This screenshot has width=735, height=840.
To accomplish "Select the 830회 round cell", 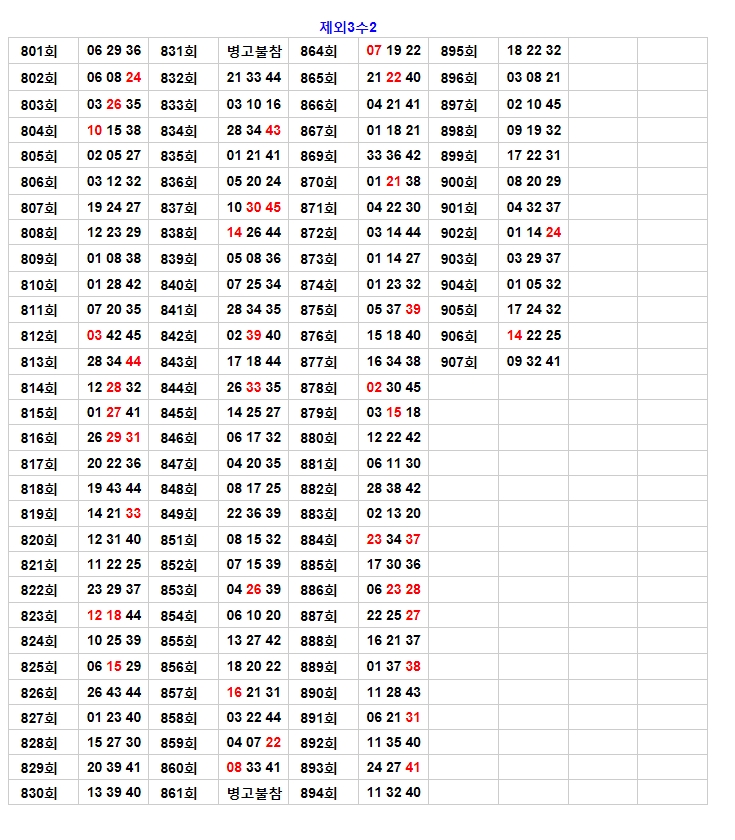I will click(39, 793).
